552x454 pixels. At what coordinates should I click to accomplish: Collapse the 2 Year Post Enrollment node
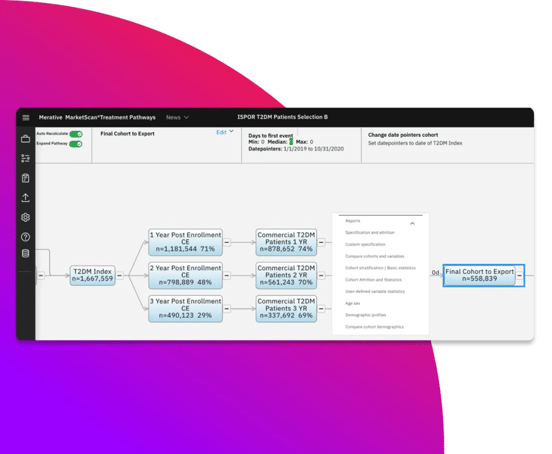(227, 275)
